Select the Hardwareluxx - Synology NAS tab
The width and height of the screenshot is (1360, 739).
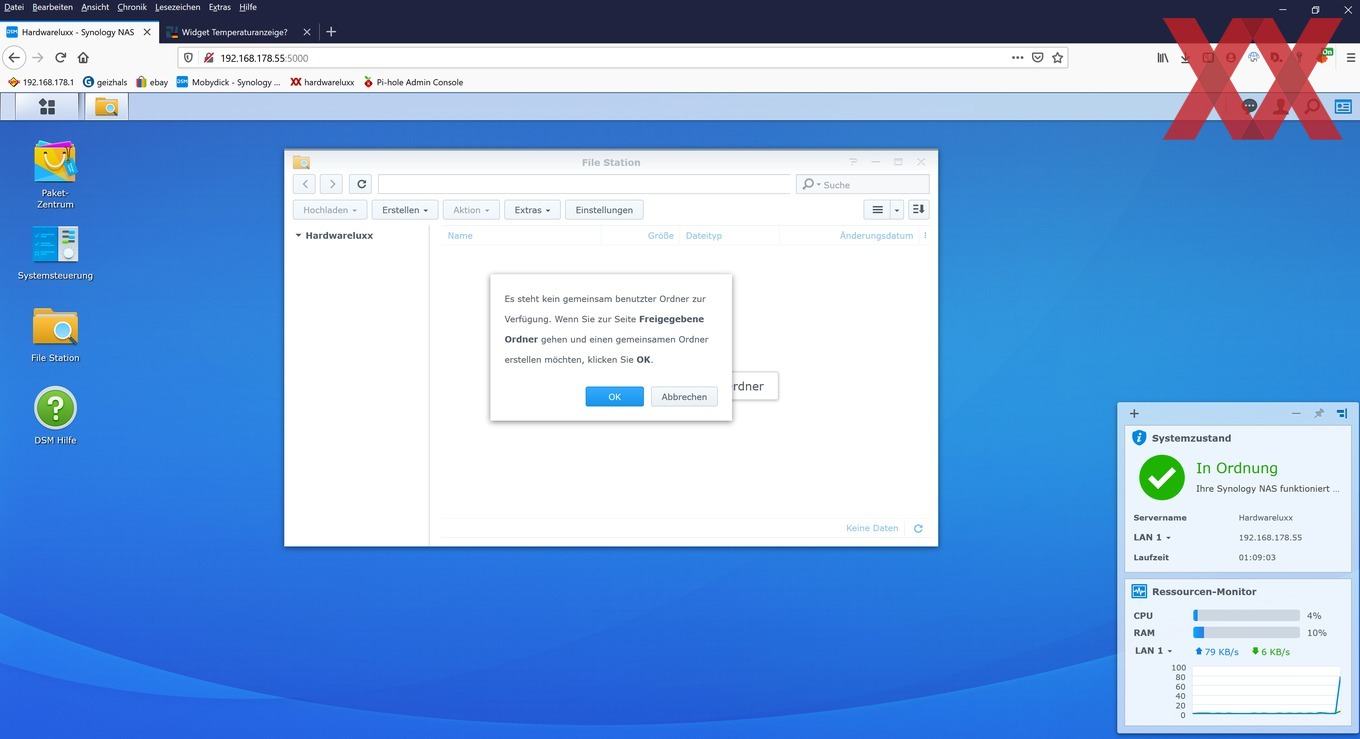(78, 32)
